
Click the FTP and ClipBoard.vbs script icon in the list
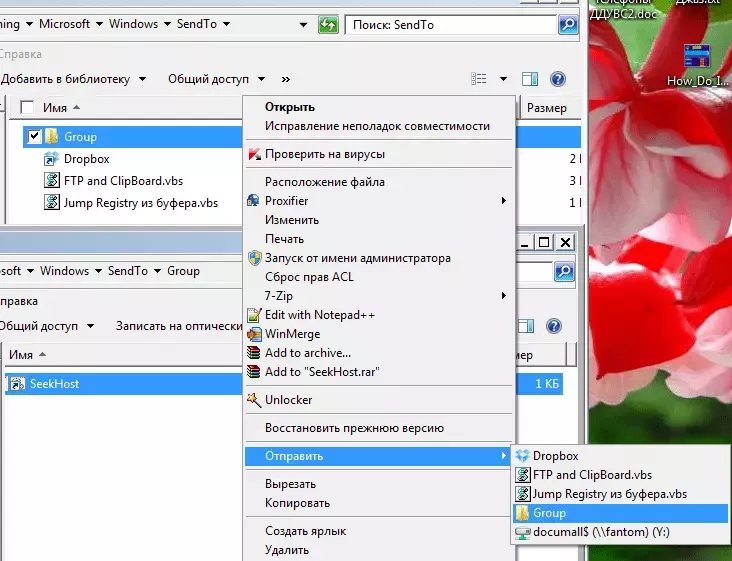point(51,180)
